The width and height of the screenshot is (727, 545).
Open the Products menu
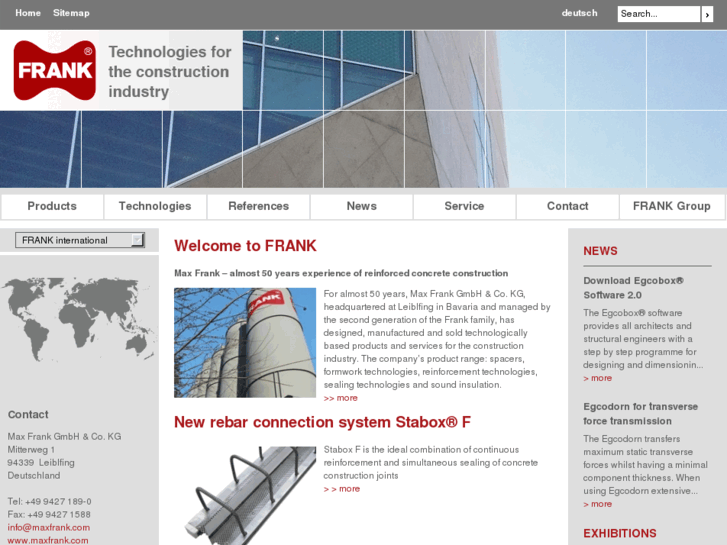(52, 206)
